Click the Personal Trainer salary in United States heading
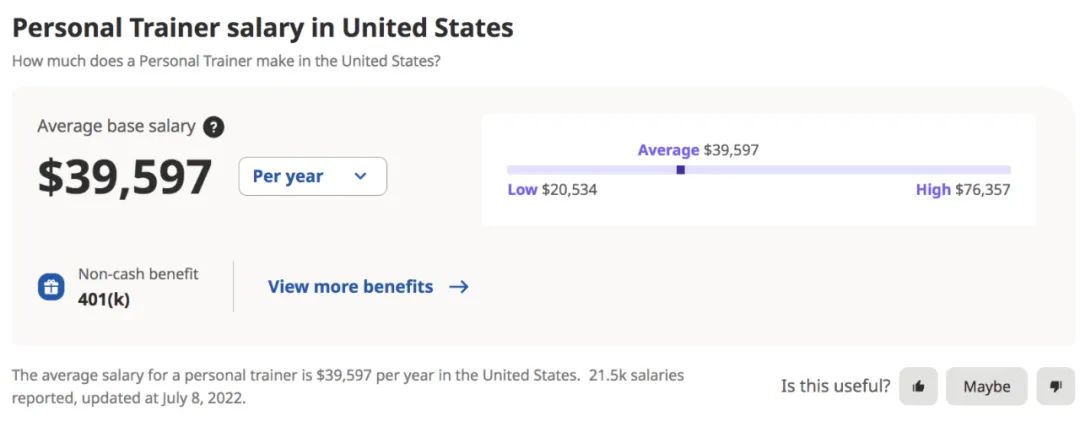Image resolution: width=1080 pixels, height=427 pixels. 262,28
